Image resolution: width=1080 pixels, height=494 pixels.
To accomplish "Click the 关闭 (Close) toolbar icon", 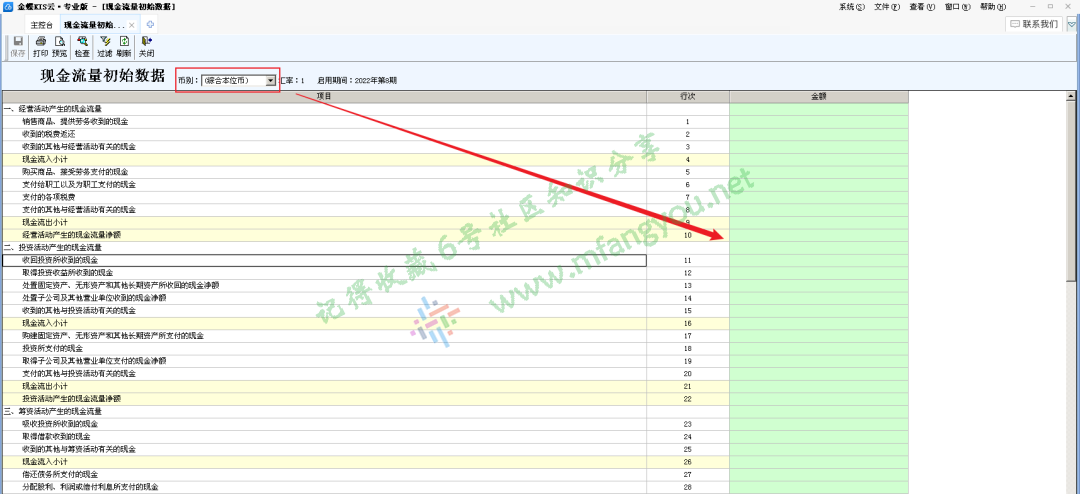I will 146,46.
